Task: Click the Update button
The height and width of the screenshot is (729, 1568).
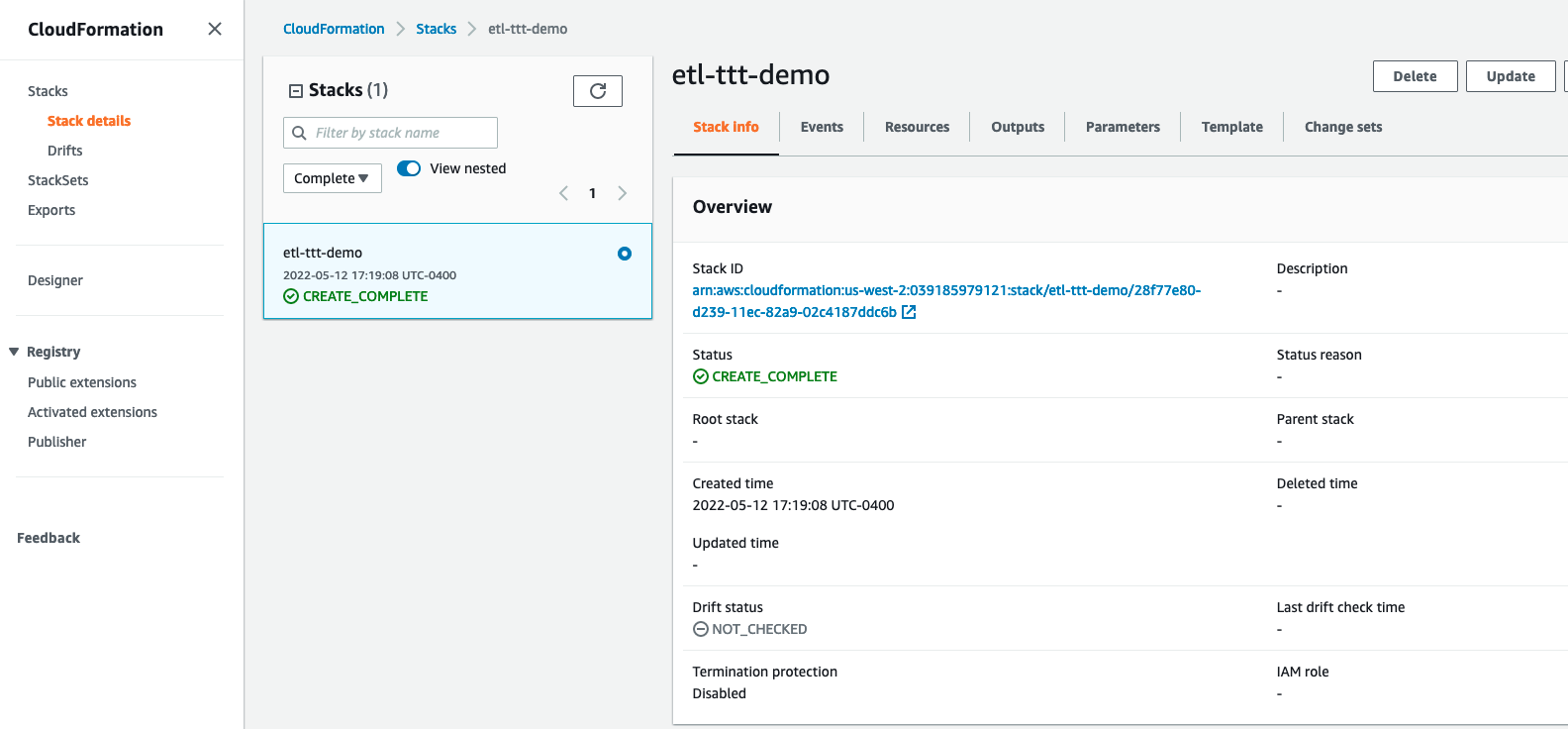Action: tap(1511, 76)
